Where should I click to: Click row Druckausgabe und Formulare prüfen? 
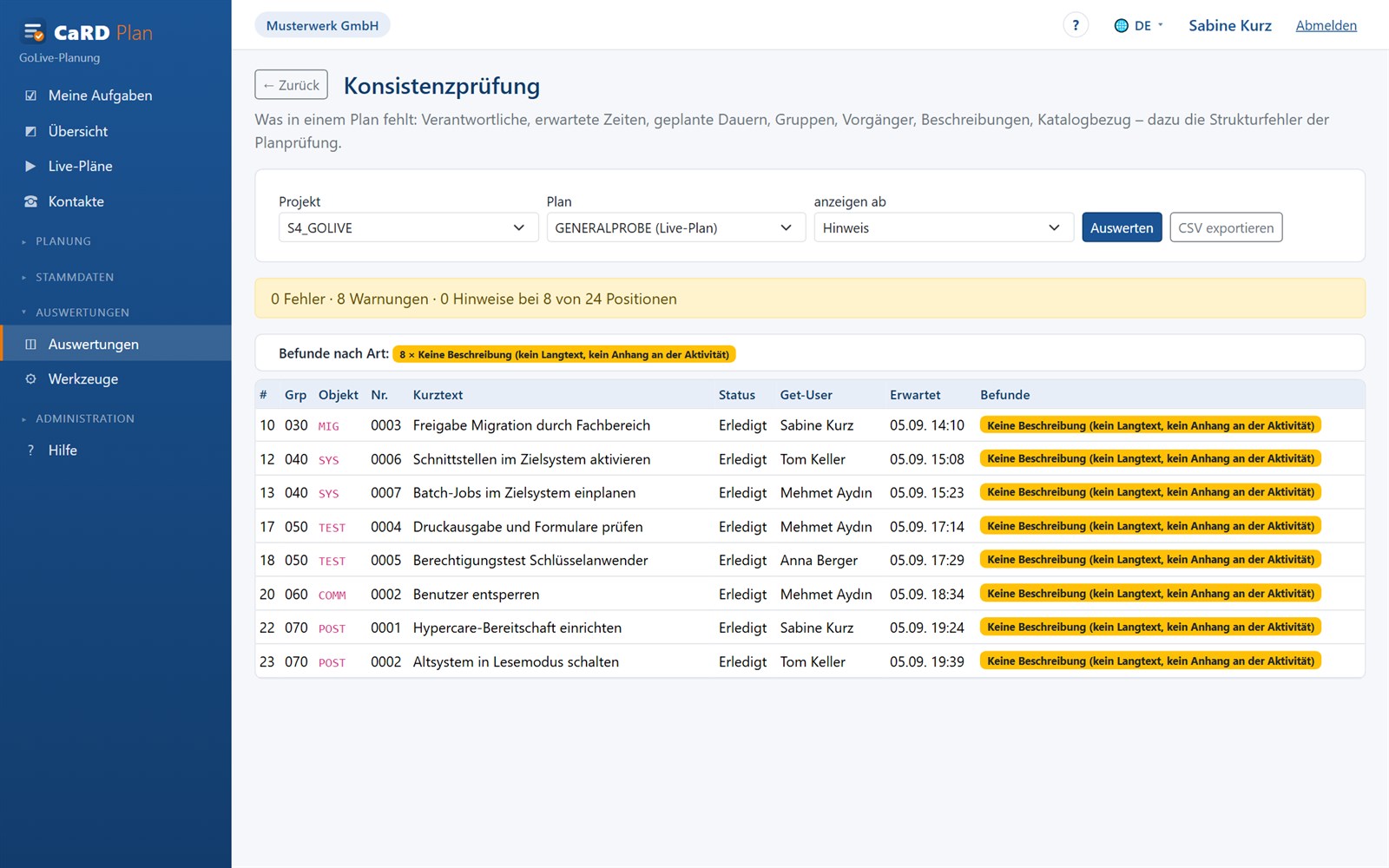[x=810, y=527]
